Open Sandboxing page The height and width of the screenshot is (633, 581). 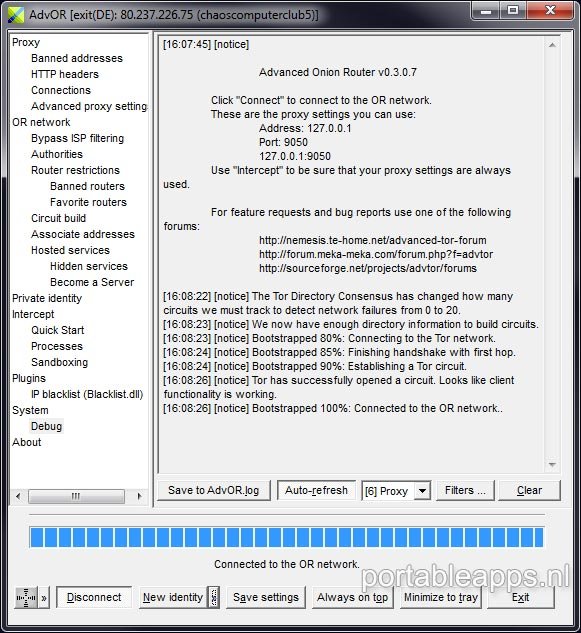59,362
